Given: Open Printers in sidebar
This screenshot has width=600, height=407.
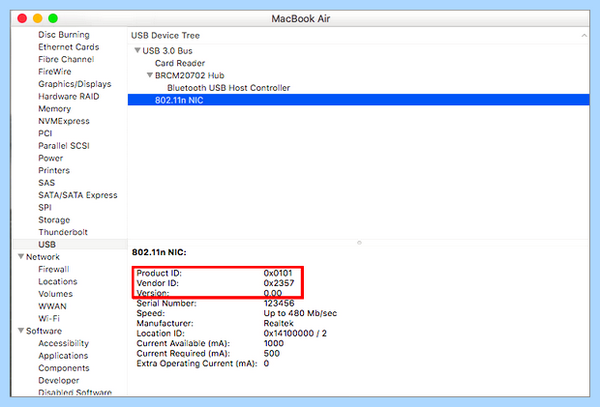Looking at the screenshot, I should point(54,170).
